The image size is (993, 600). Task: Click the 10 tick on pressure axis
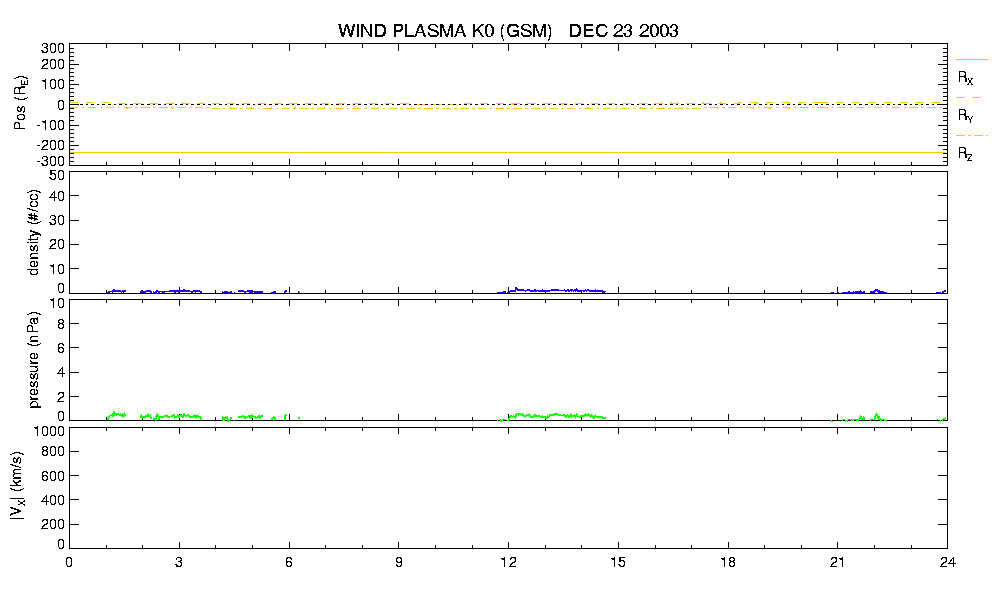pyautogui.click(x=57, y=303)
